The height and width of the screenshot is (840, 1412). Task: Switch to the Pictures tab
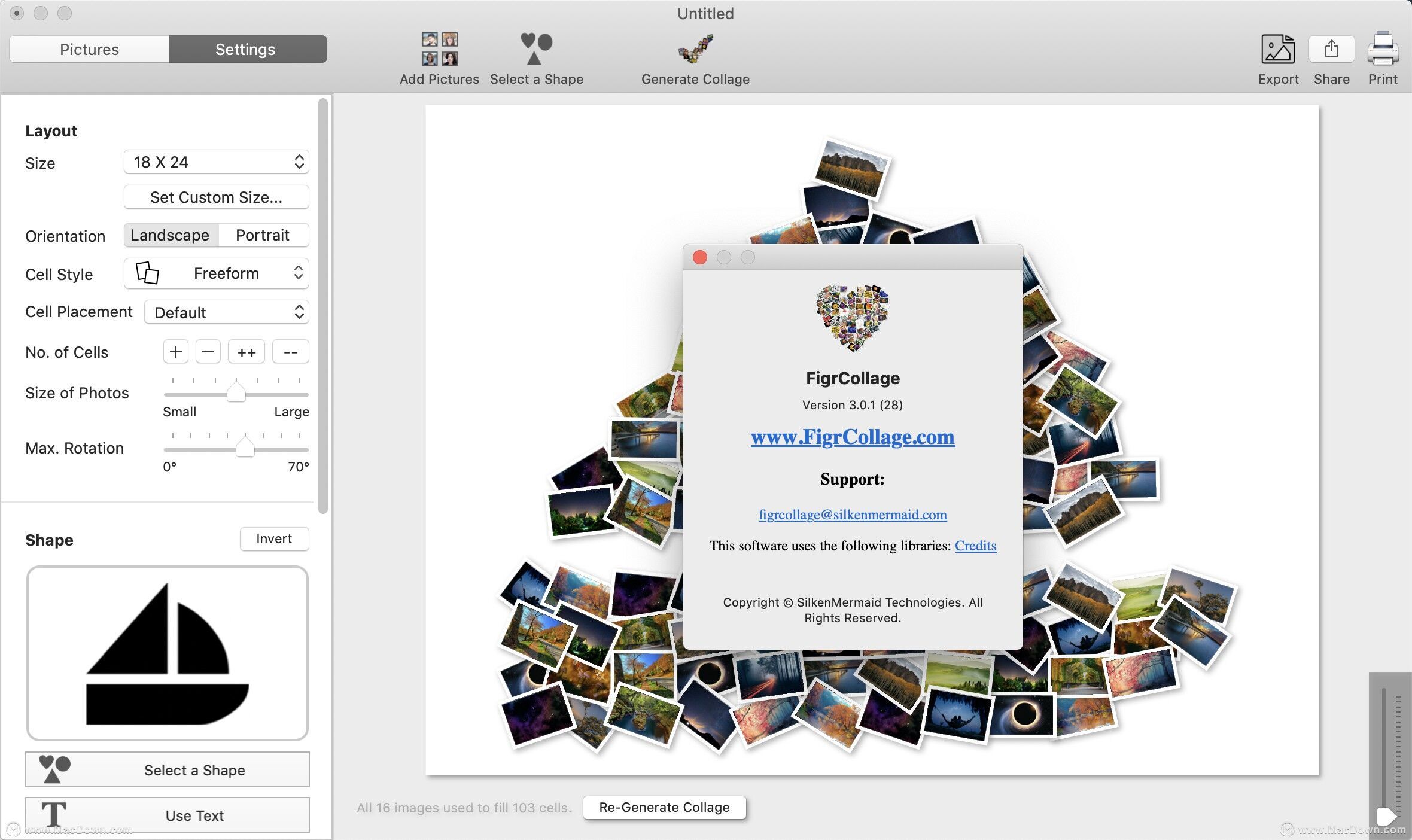[89, 49]
